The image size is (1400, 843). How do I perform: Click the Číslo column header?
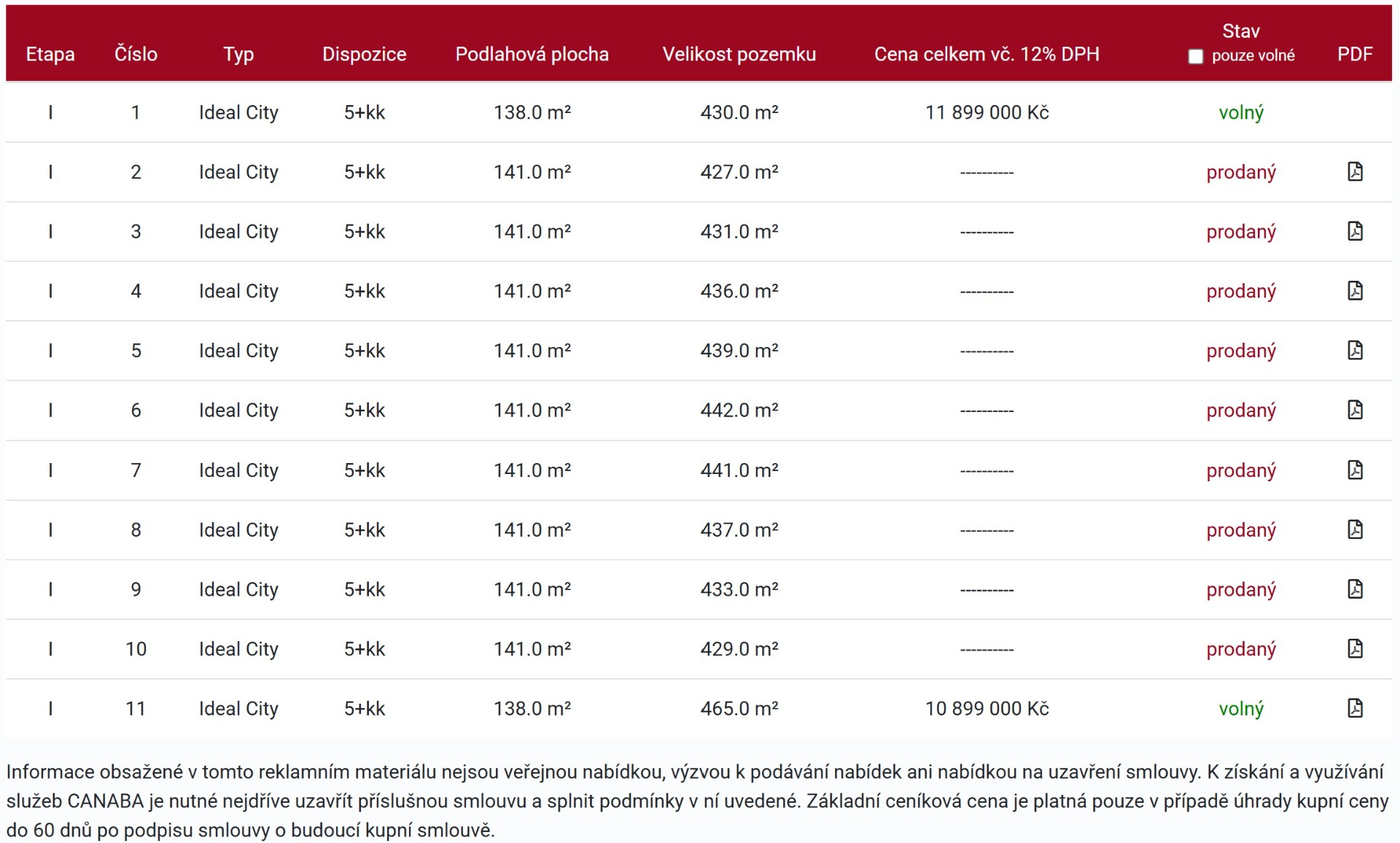coord(136,54)
